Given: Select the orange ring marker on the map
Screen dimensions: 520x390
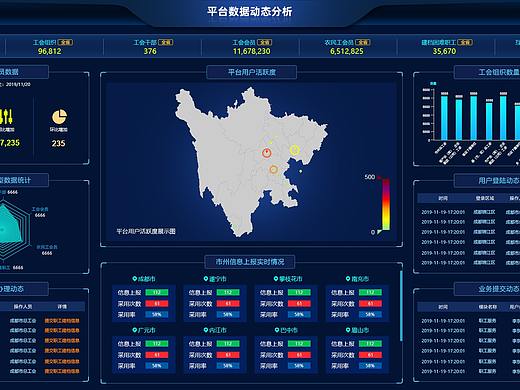Looking at the screenshot, I should [273, 169].
